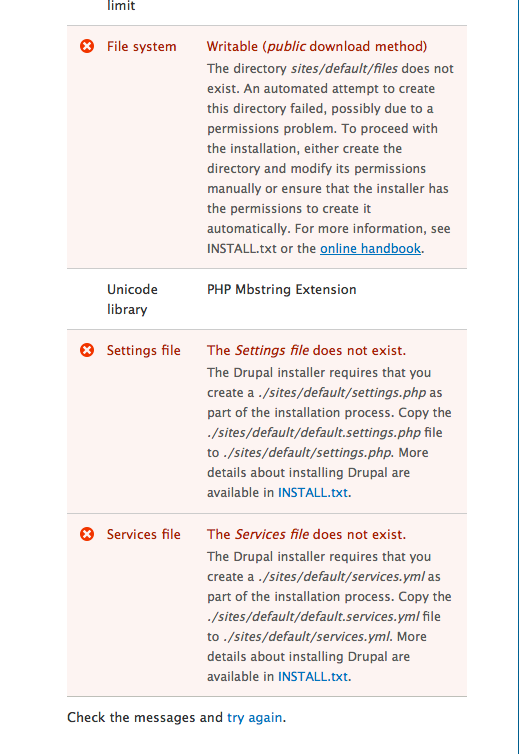Select the Services file requirement label
This screenshot has width=519, height=754.
click(143, 534)
